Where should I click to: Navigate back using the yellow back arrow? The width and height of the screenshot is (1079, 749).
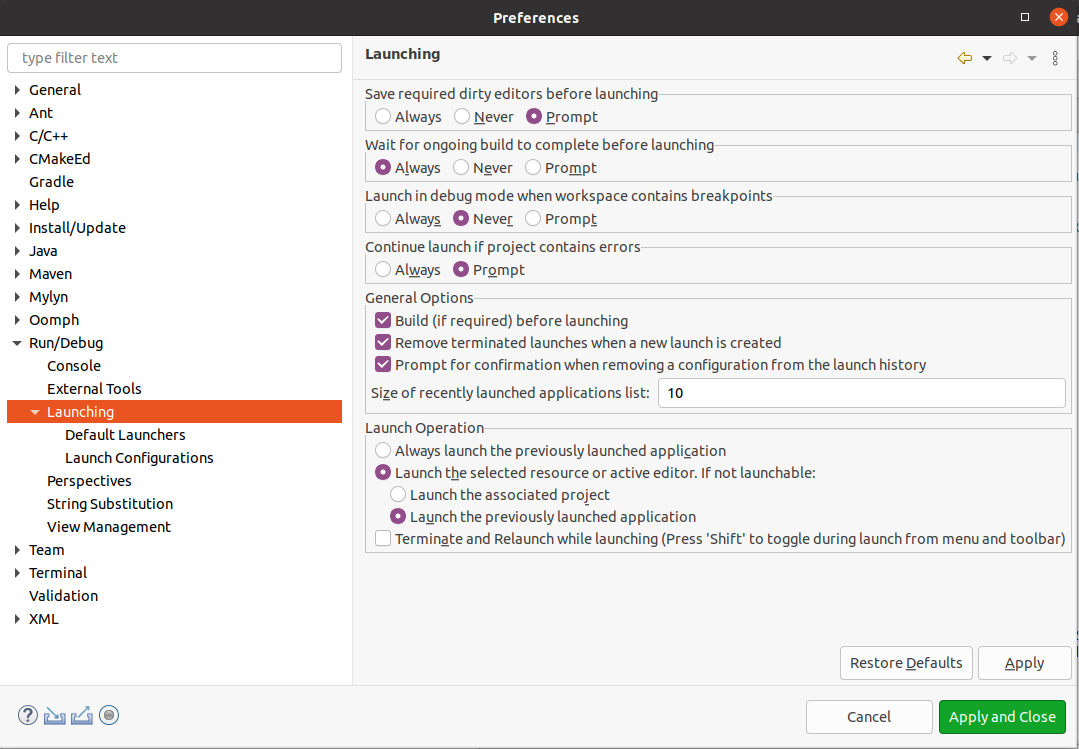pos(962,58)
